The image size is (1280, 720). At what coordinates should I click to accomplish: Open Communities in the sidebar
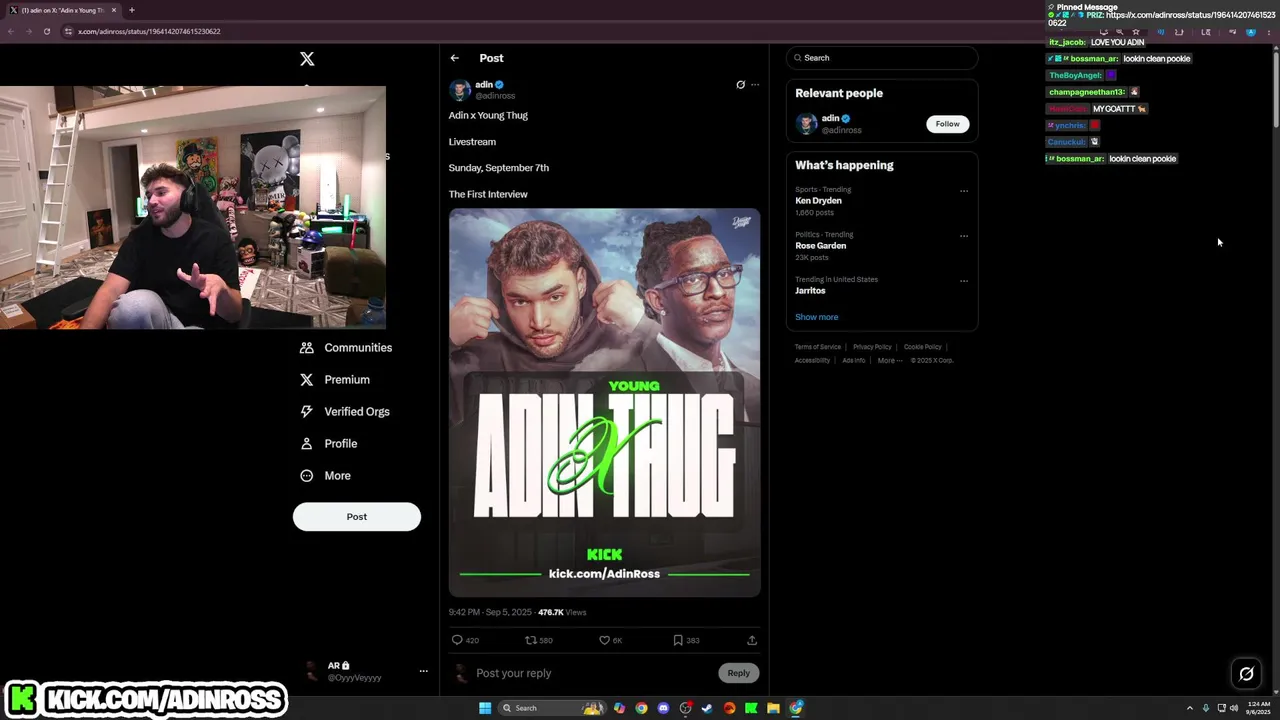click(346, 348)
